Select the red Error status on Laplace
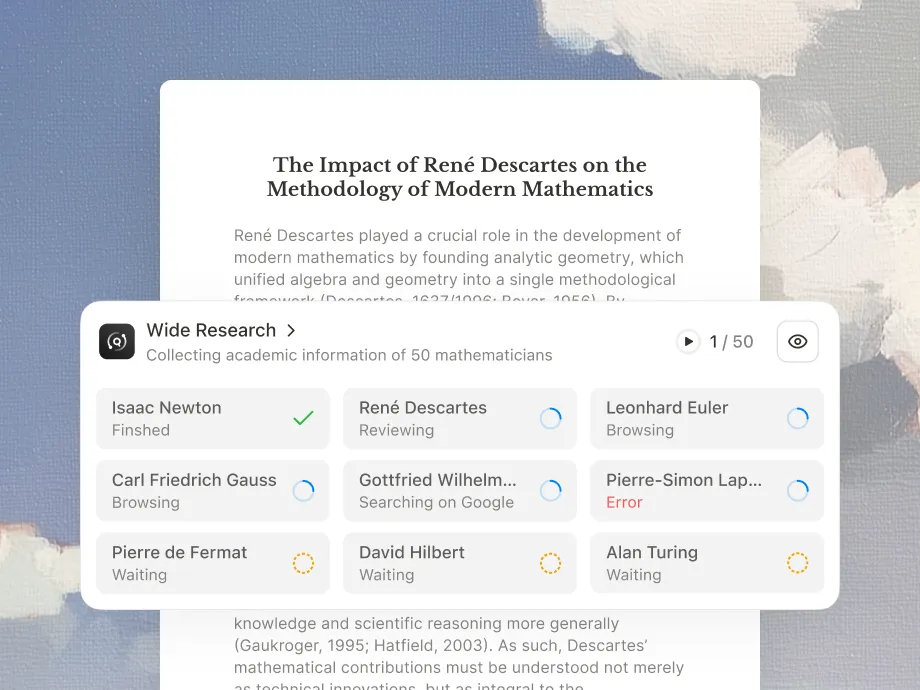Viewport: 920px width, 690px height. point(624,502)
